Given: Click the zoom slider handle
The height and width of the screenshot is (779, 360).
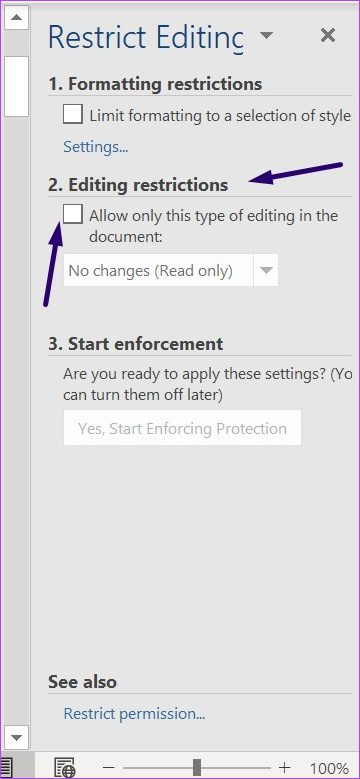Looking at the screenshot, I should pyautogui.click(x=197, y=768).
